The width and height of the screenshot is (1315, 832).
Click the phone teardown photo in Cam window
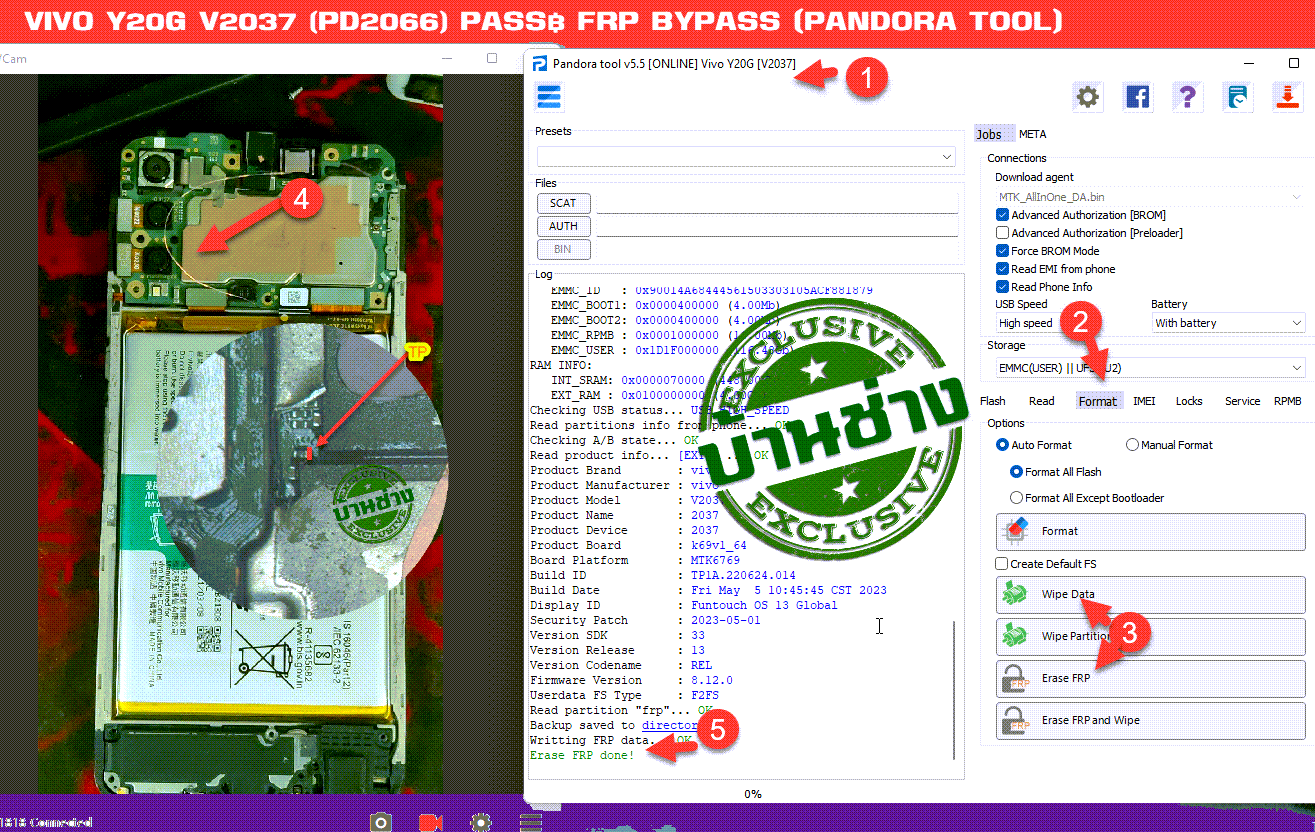pos(241,433)
